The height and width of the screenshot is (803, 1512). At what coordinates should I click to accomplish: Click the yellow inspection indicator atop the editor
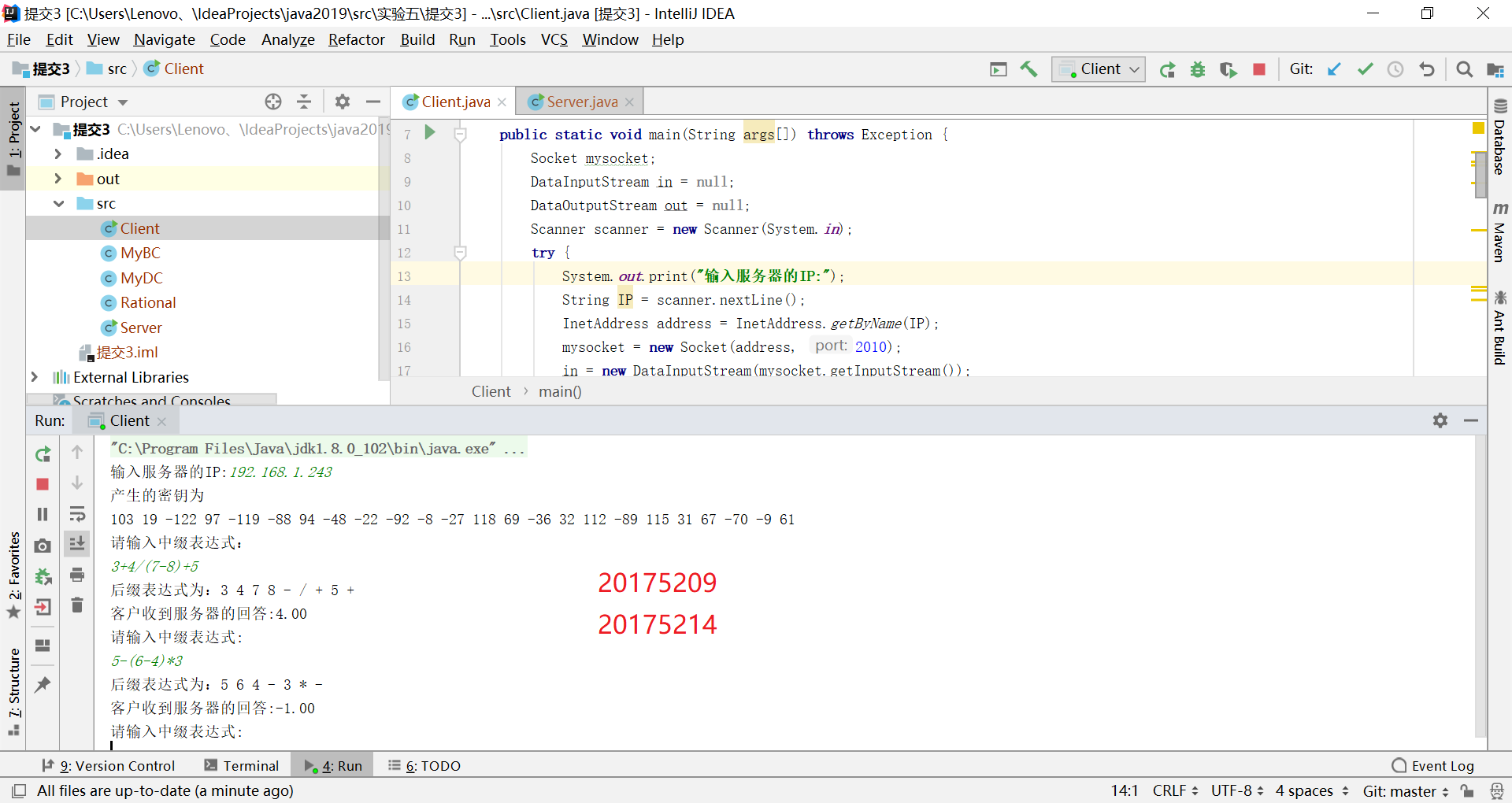pyautogui.click(x=1478, y=128)
